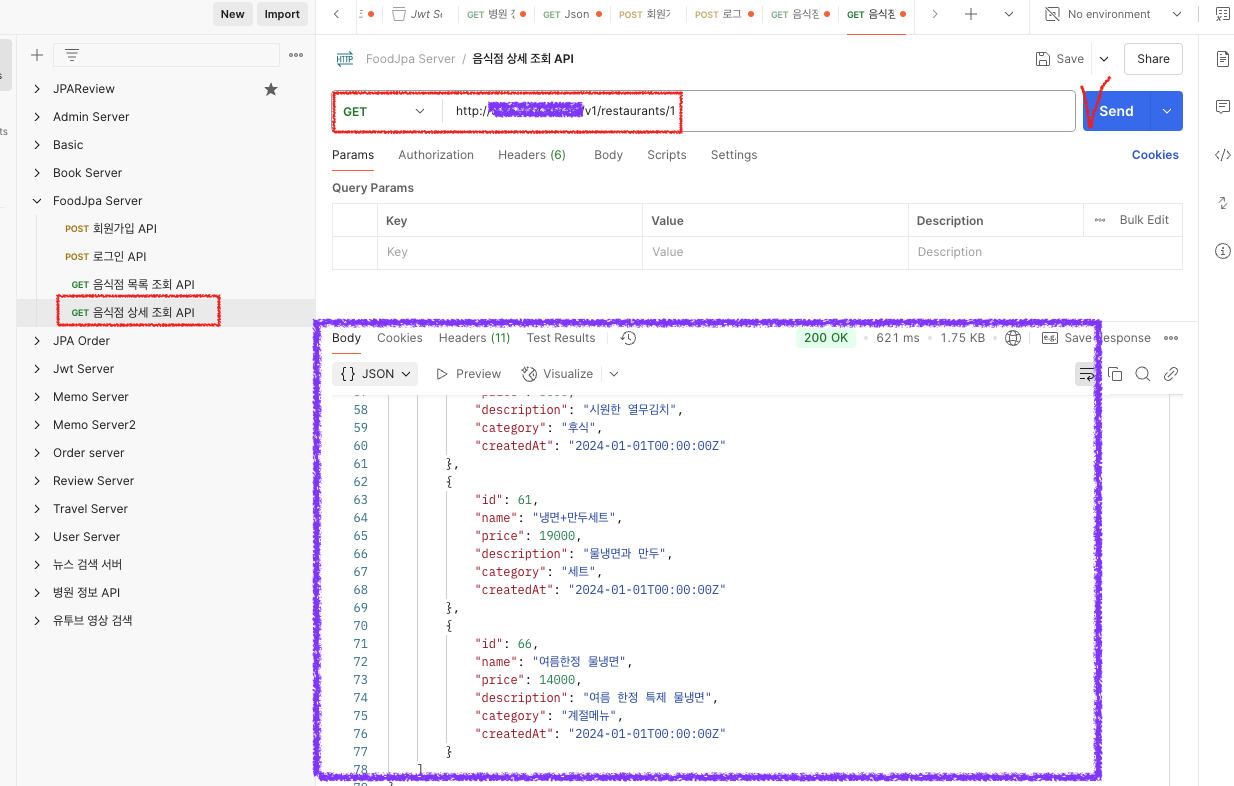
Task: Open the sidebar three-dot options menu
Action: pos(296,55)
